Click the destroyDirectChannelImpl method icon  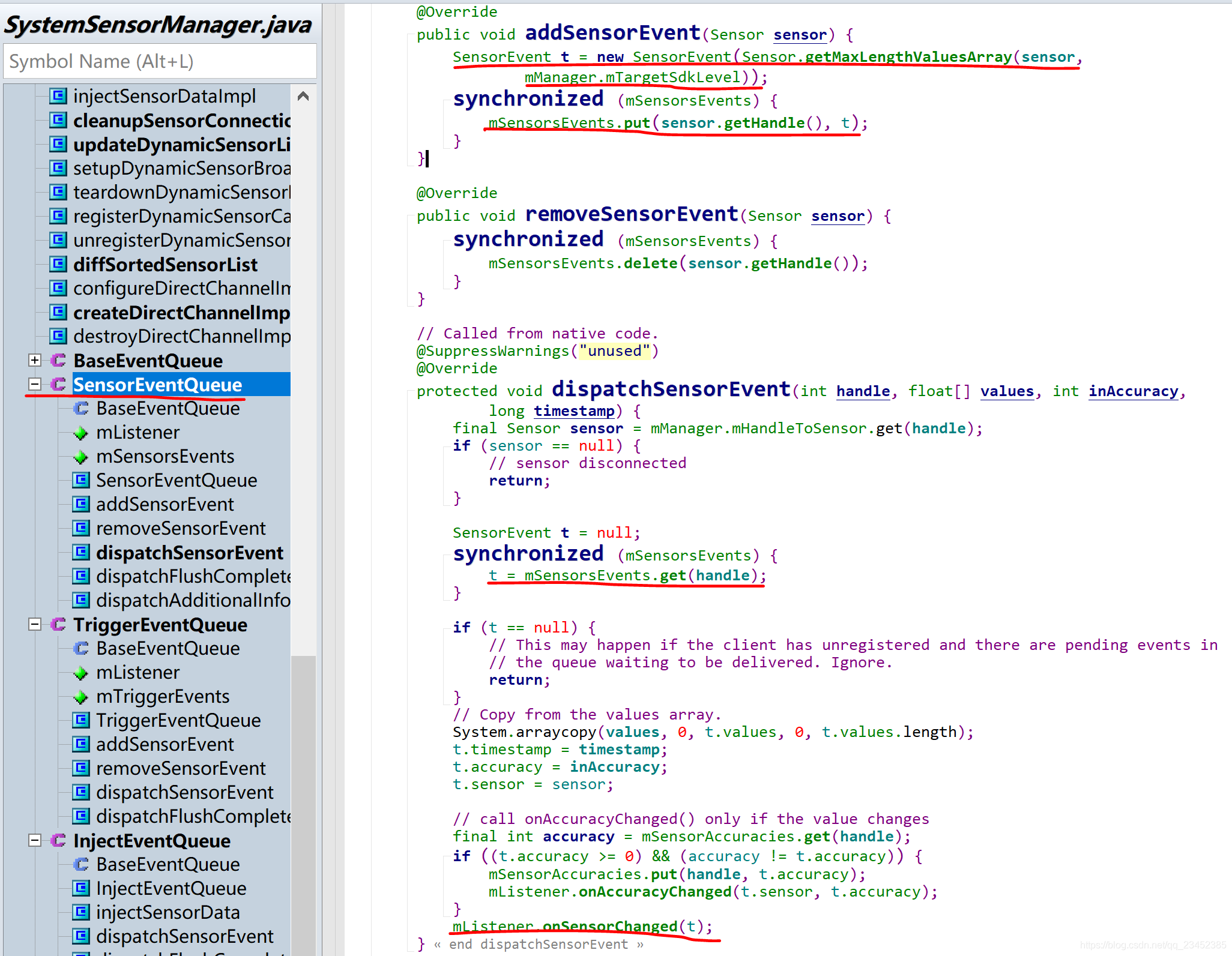pos(58,336)
